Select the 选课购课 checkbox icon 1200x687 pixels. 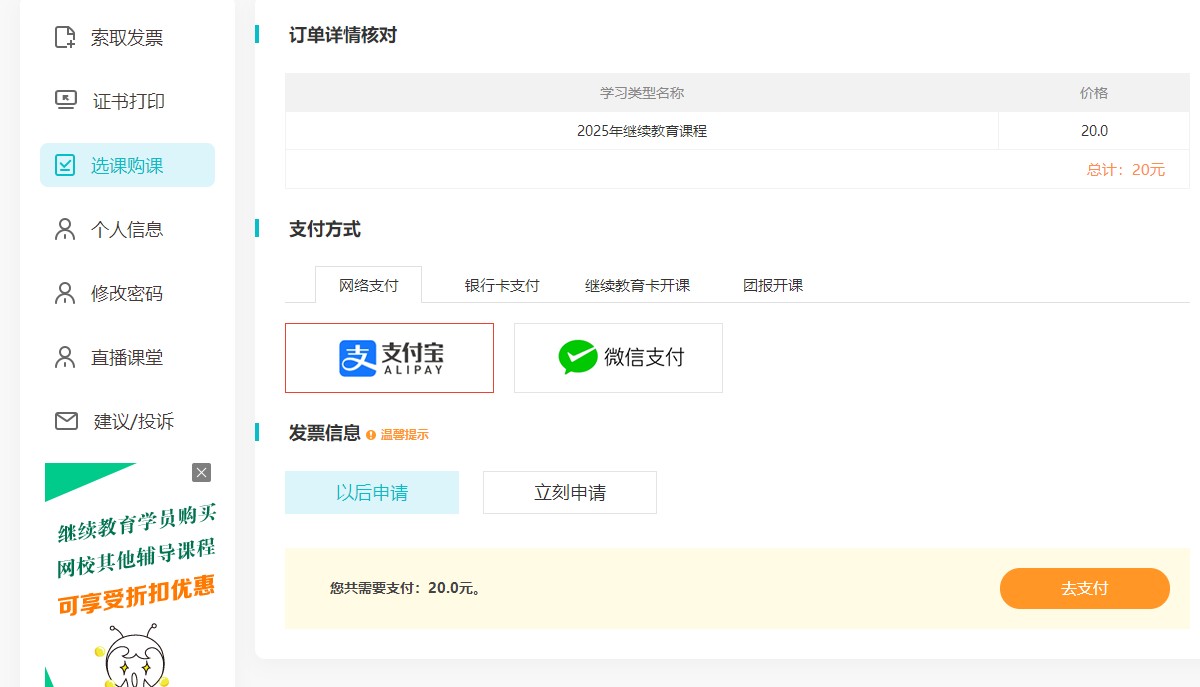65,166
